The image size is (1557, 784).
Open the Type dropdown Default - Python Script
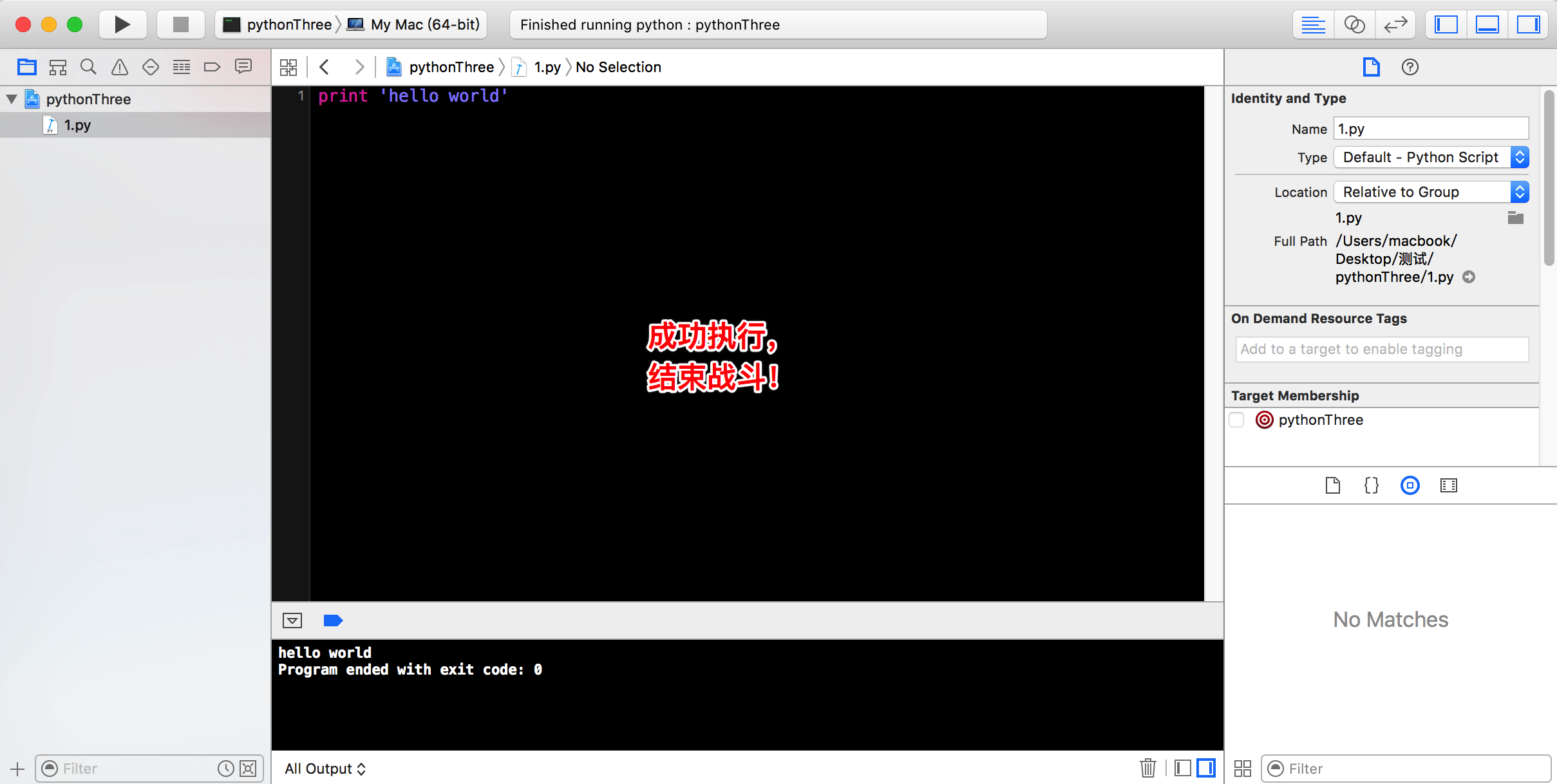coord(1431,157)
